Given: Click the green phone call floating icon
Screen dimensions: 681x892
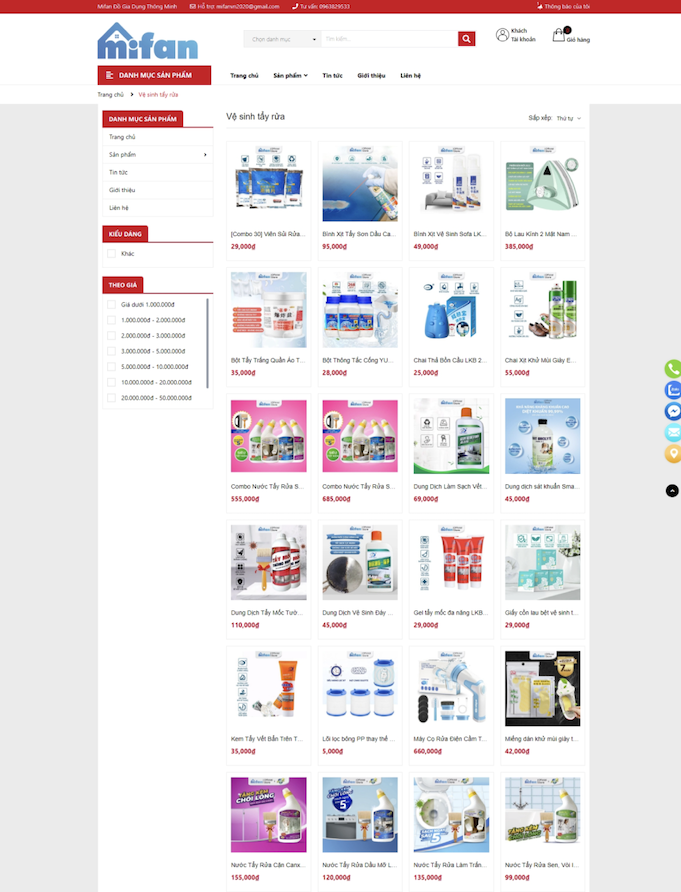Looking at the screenshot, I should pos(673,369).
